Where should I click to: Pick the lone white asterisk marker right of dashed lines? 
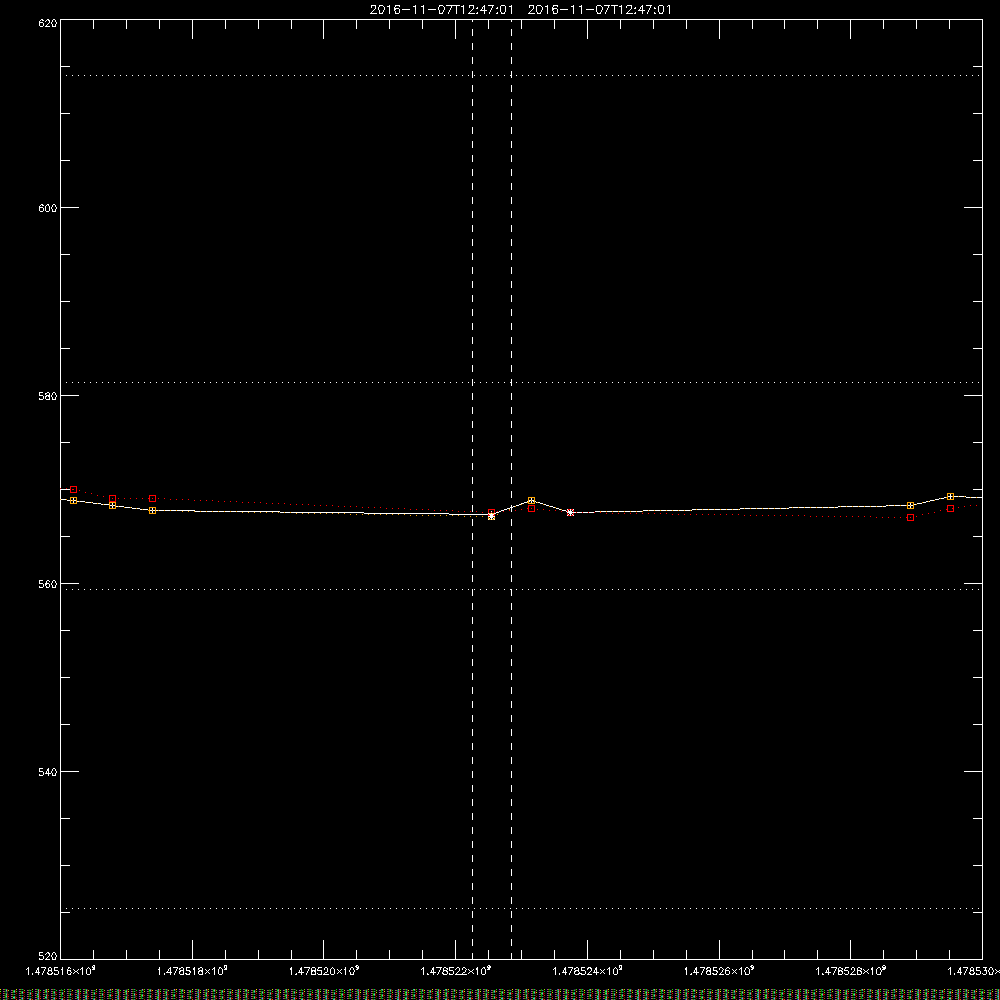pos(571,512)
